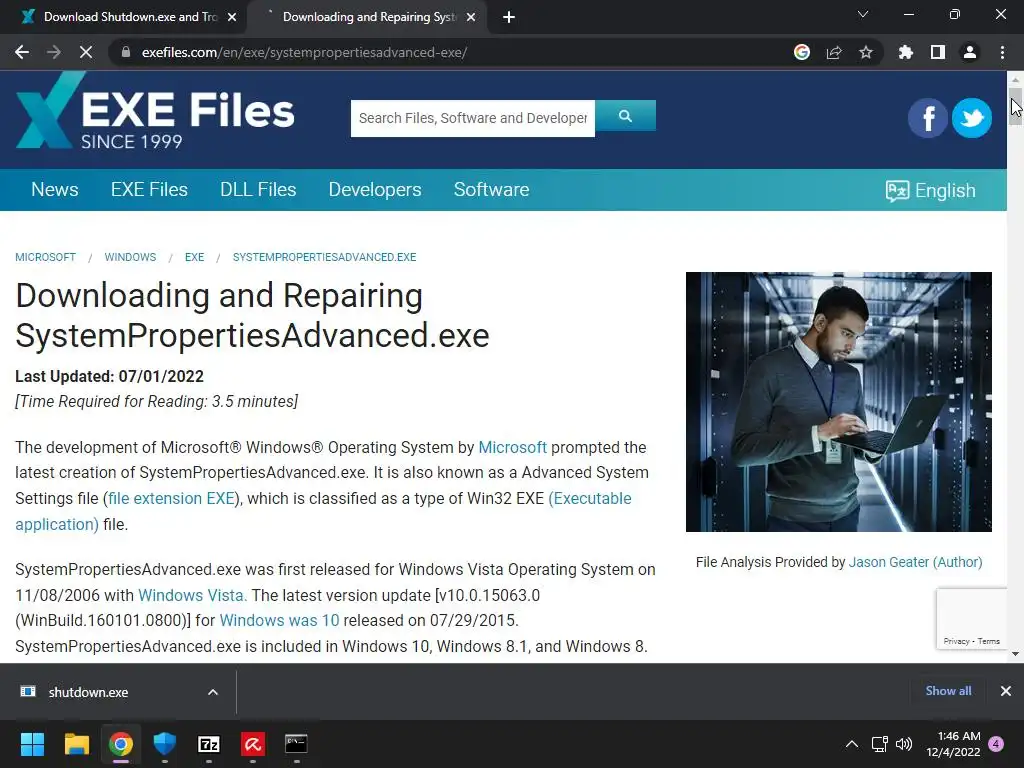Screen dimensions: 1024x768
Task: Follow the Windows Vista link
Action: tap(193, 595)
